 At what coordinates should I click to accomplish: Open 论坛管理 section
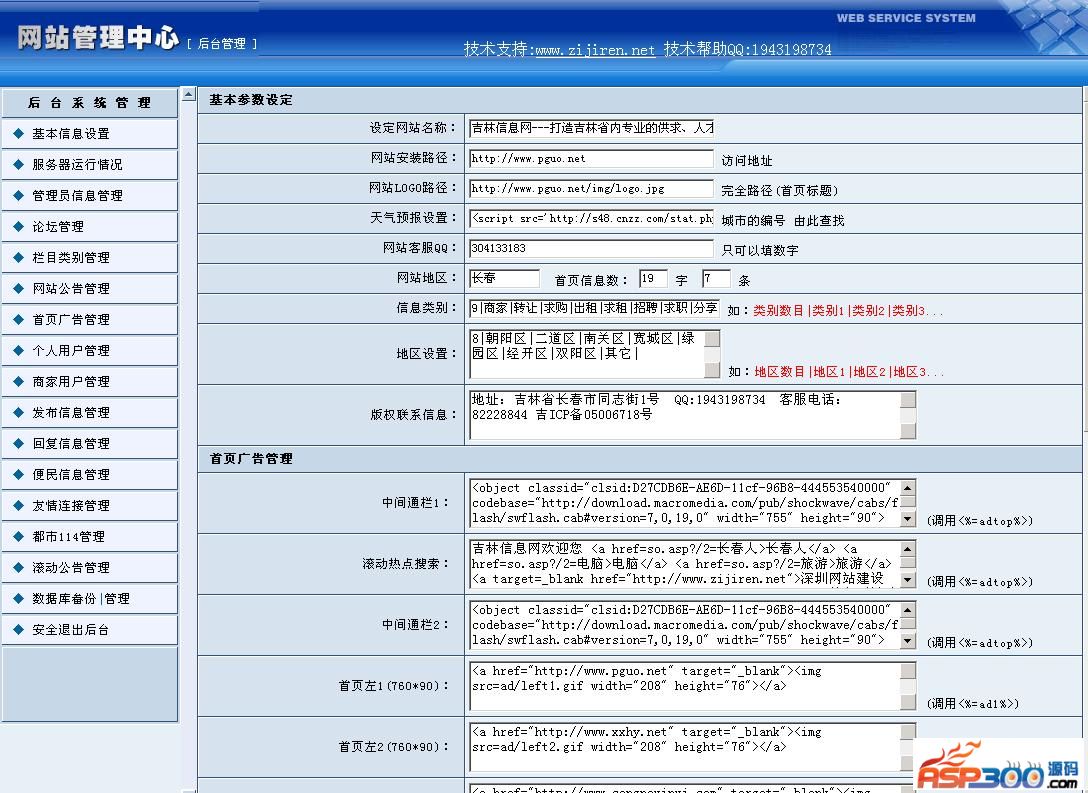point(58,227)
